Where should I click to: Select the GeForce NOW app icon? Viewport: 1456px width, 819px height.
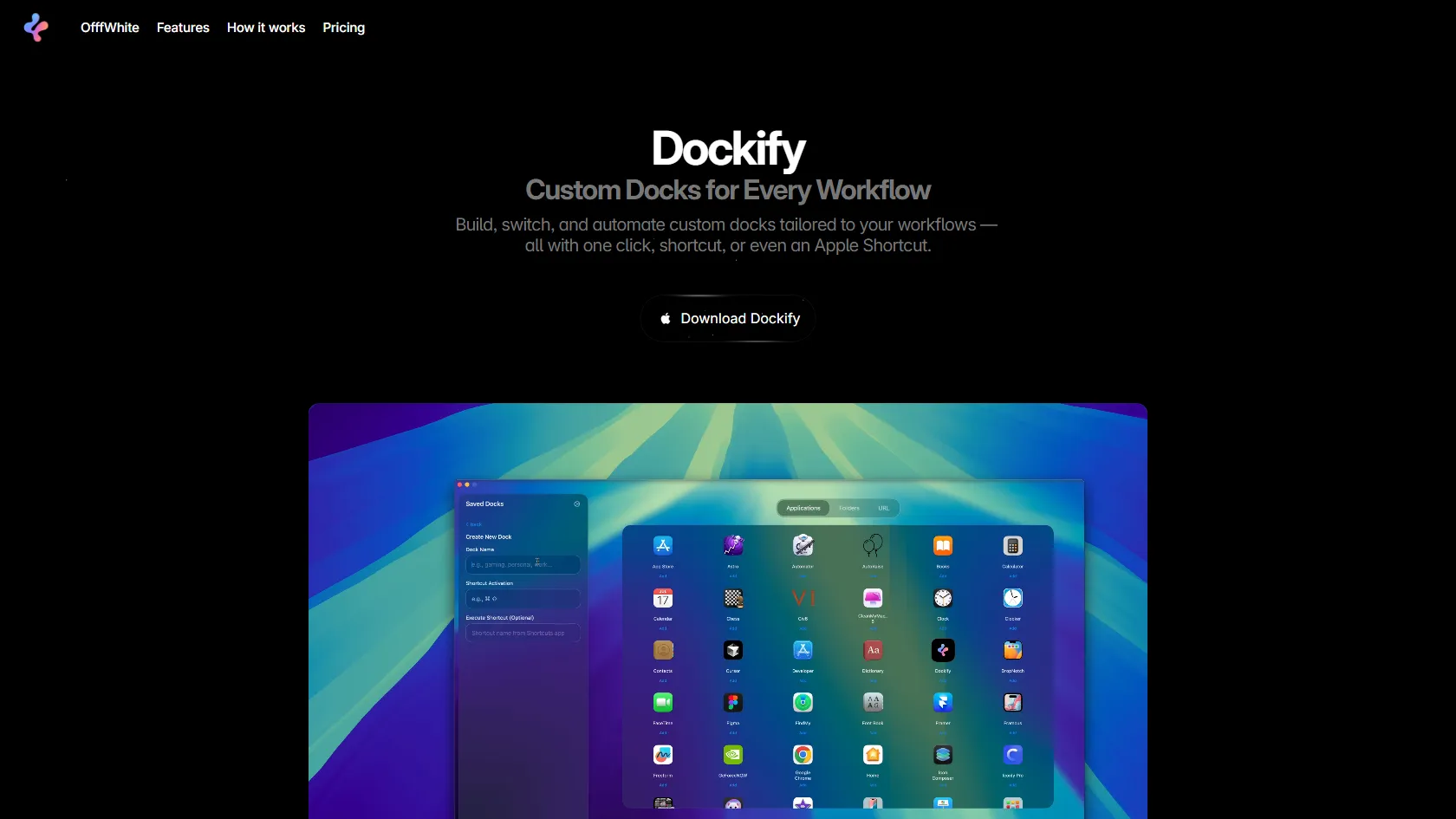733,755
